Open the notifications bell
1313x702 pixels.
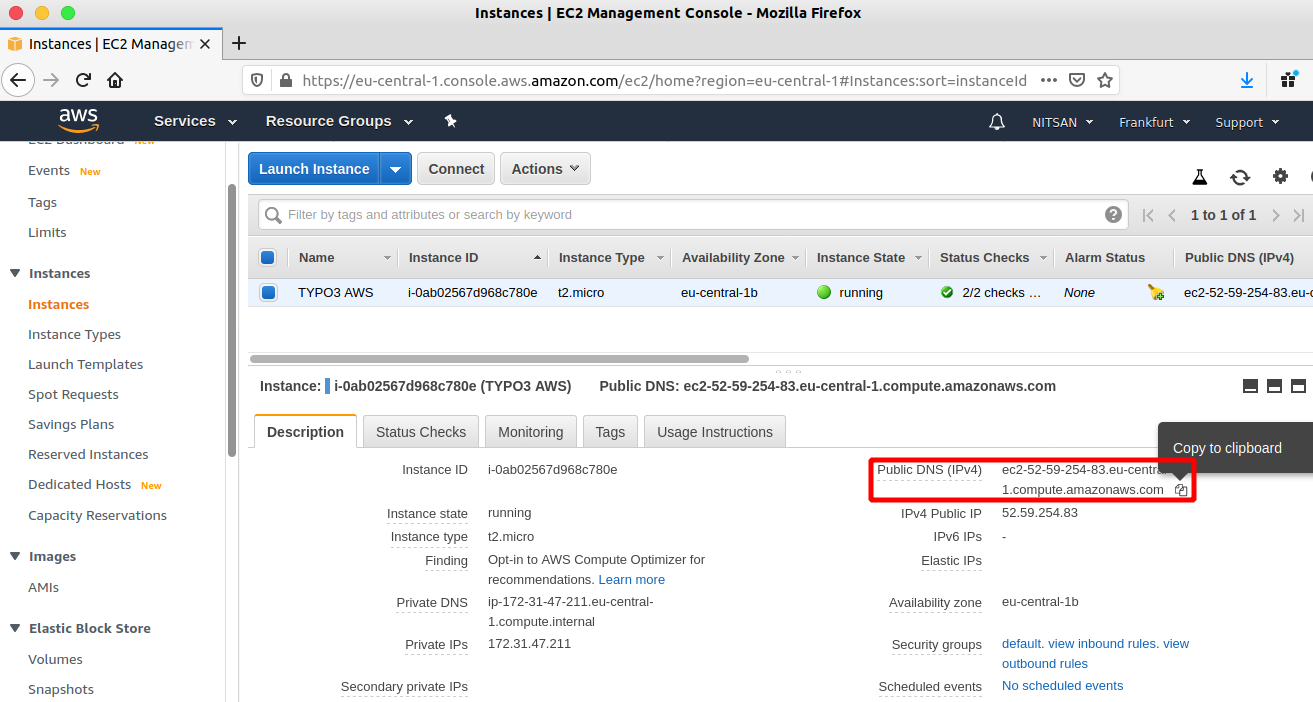point(997,122)
